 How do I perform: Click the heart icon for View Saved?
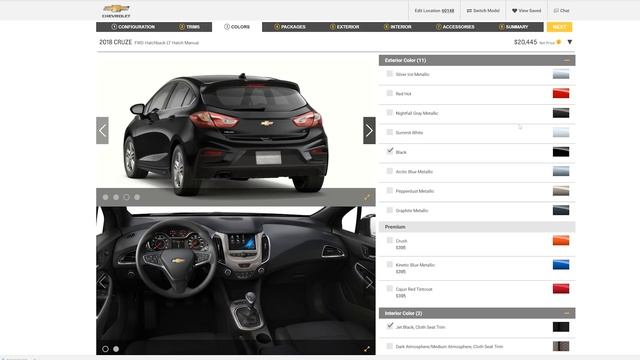(514, 11)
